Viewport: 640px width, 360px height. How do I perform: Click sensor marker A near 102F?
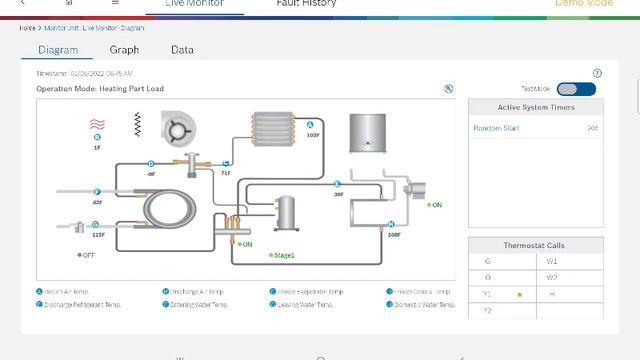(310, 125)
